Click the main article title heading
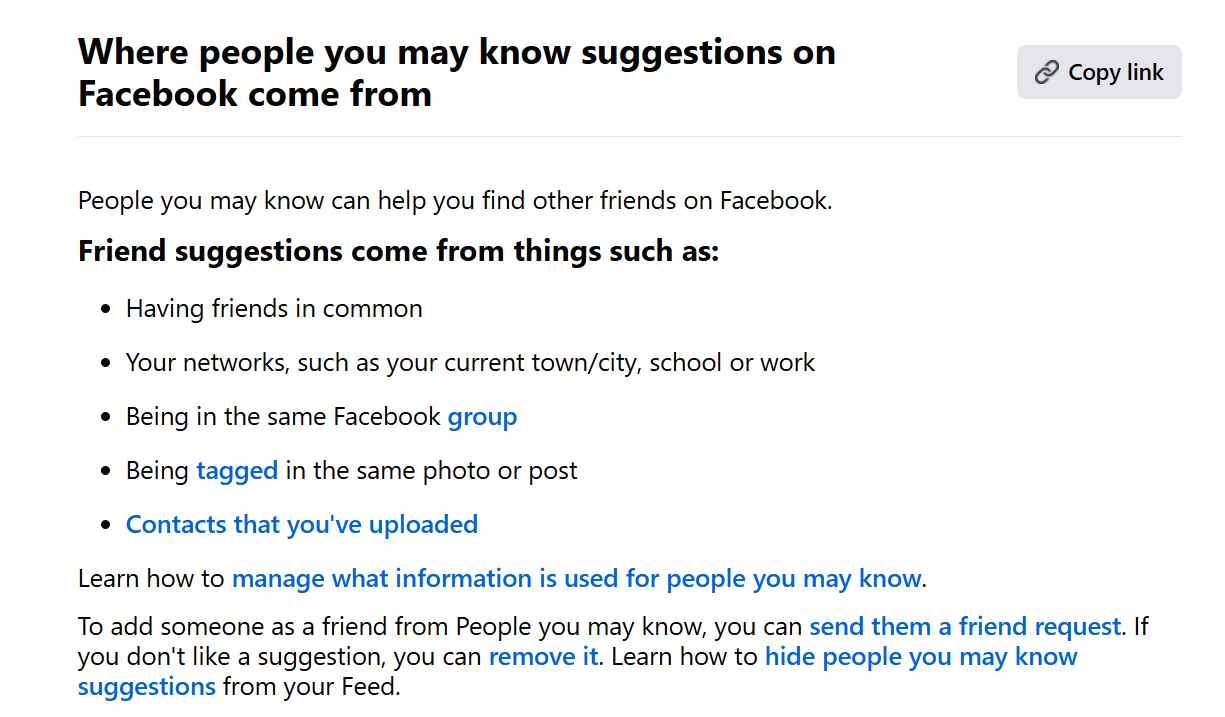Image resolution: width=1225 pixels, height=717 pixels. point(456,73)
